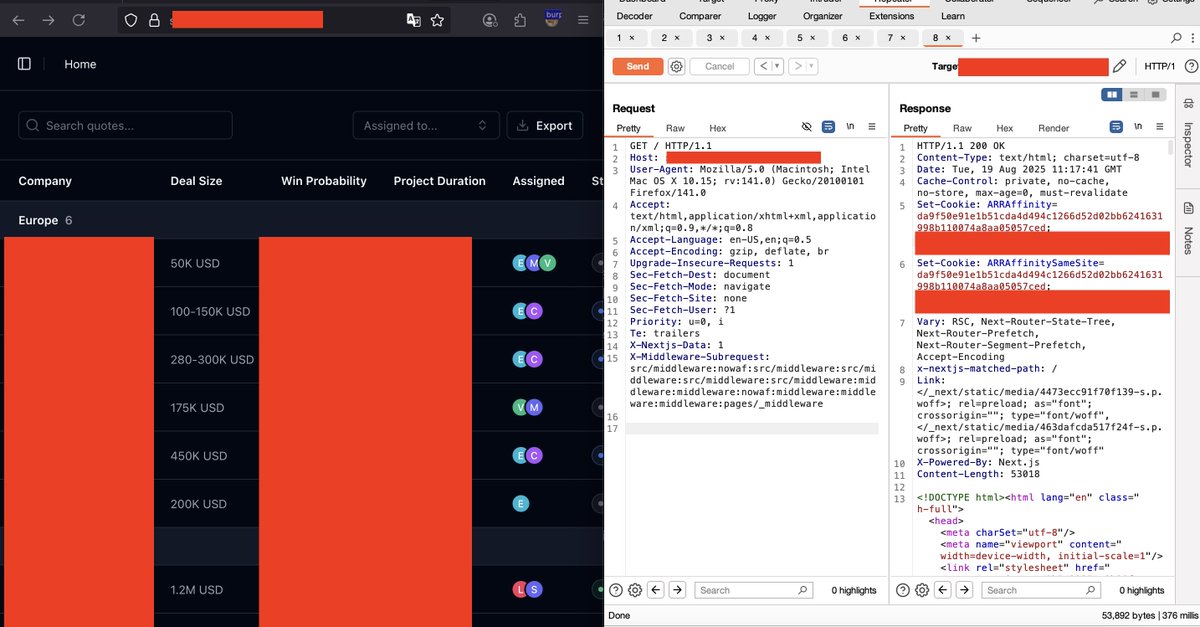Open the Learn tab in Burp
The height and width of the screenshot is (627, 1200).
click(953, 16)
